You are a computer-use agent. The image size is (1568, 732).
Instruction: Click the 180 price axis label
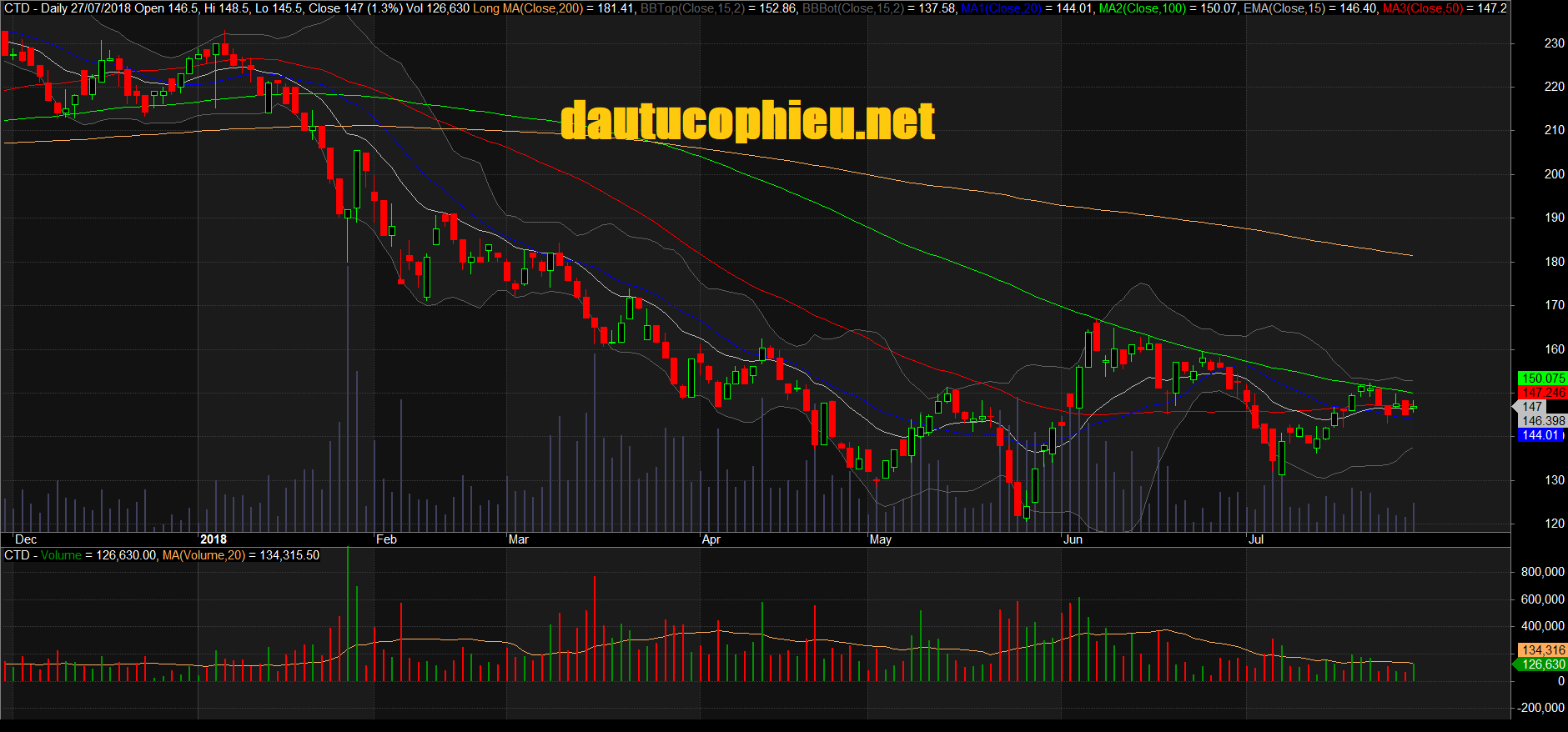tap(1555, 261)
